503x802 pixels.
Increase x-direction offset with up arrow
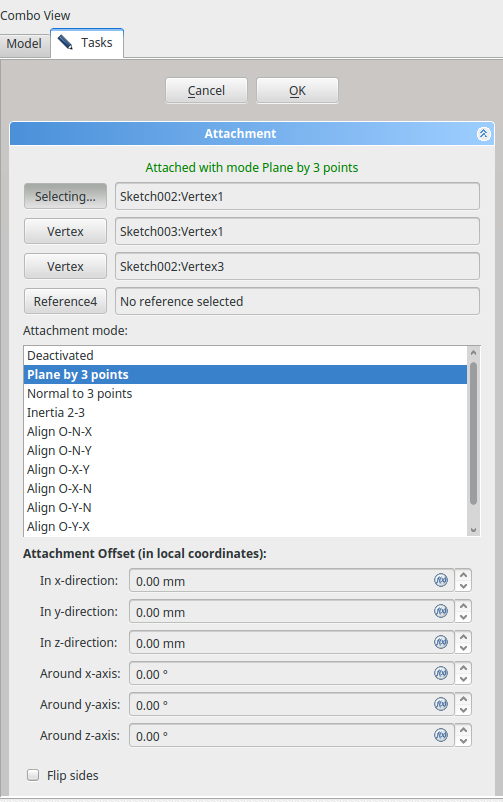(464, 575)
